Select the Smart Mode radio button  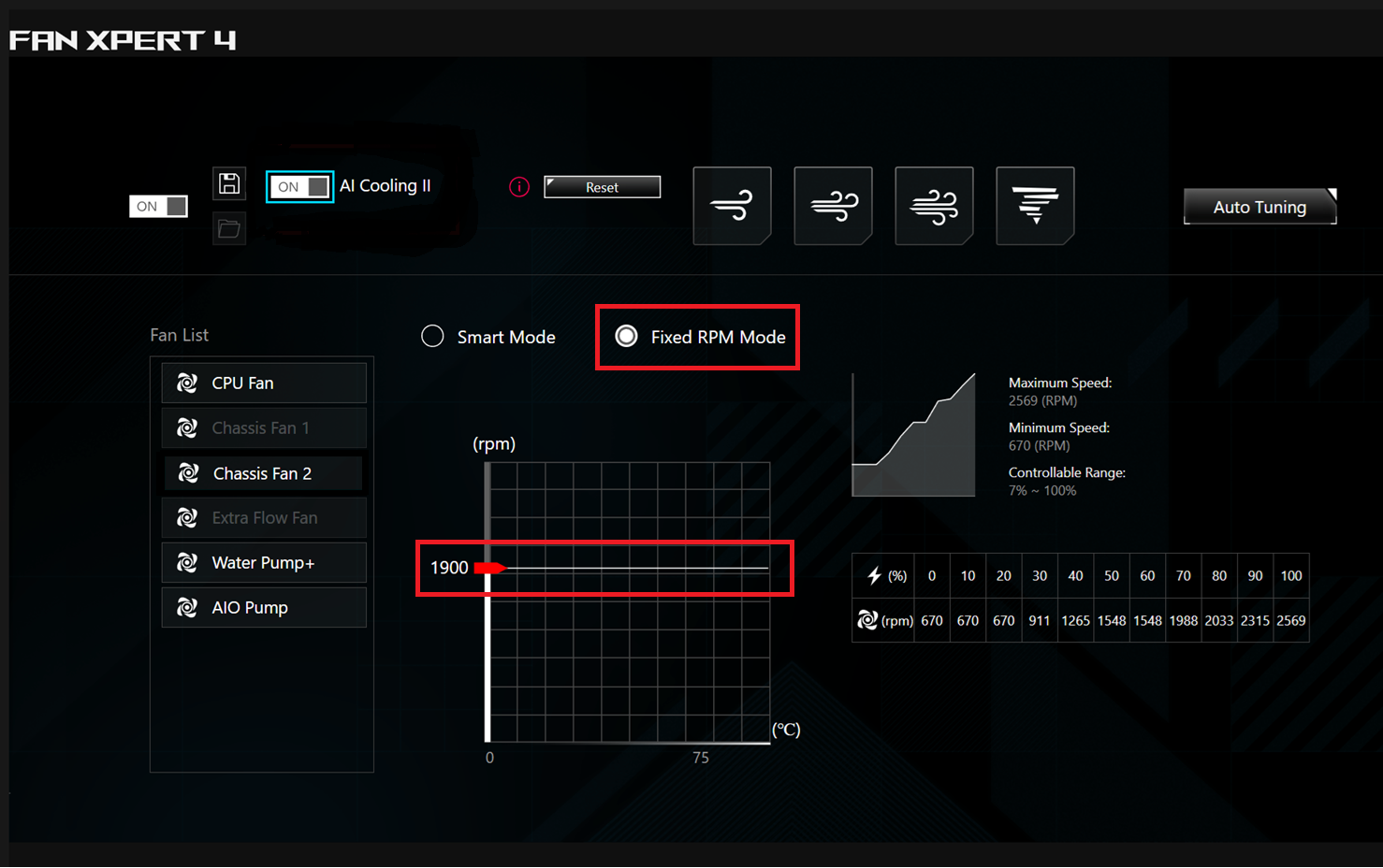[432, 337]
